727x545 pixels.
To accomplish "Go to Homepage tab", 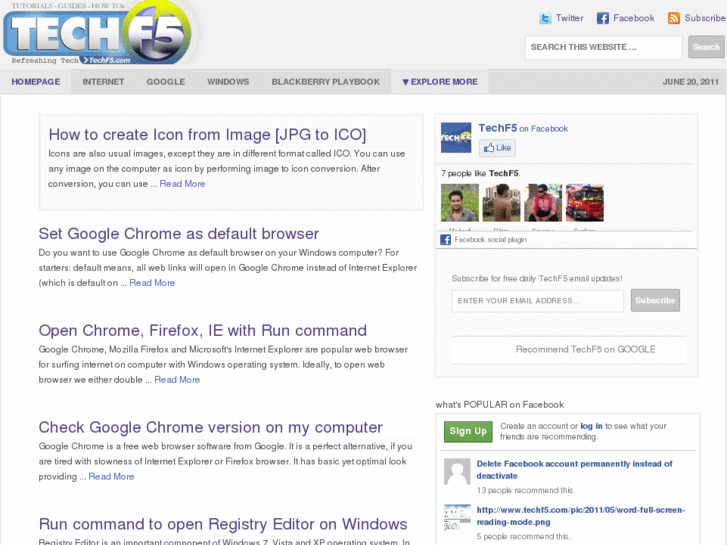I will click(x=36, y=82).
